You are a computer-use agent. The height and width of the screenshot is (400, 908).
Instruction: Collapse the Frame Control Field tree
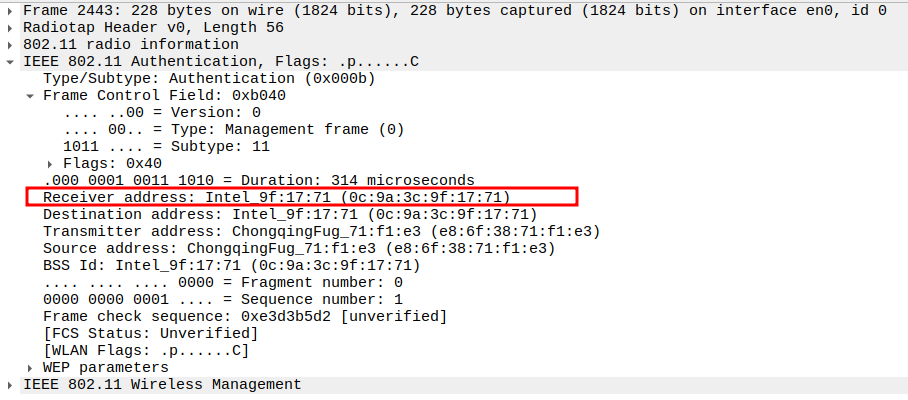(x=31, y=96)
